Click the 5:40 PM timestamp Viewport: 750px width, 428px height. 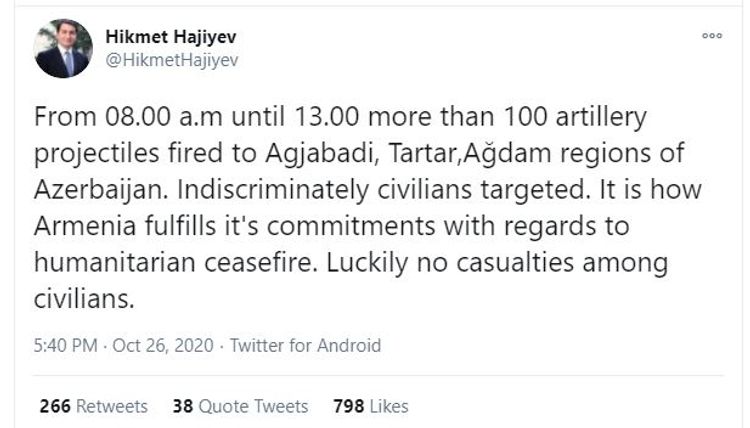pyautogui.click(x=66, y=345)
